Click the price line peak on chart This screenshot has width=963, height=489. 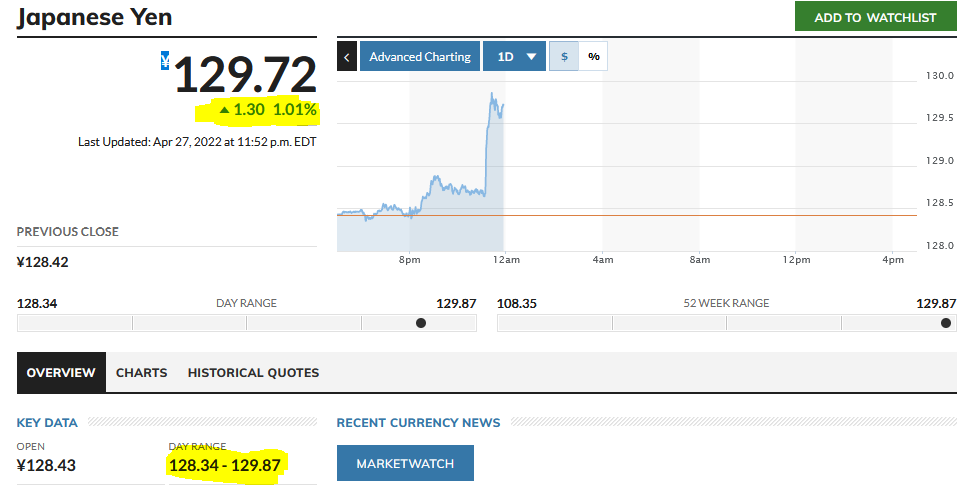(x=492, y=94)
